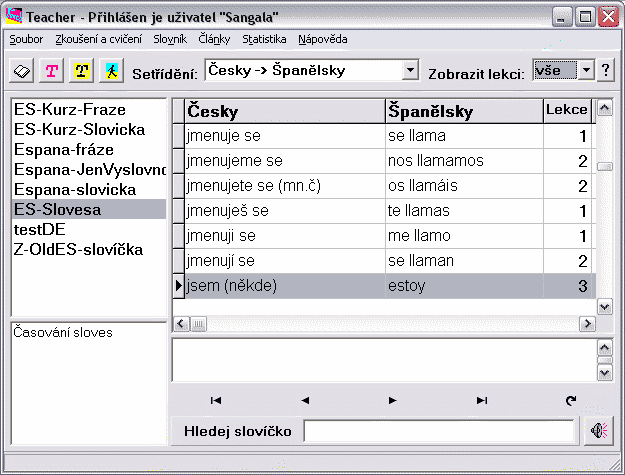
Task: Select the 'jmenují se' cell
Action: tap(285, 261)
